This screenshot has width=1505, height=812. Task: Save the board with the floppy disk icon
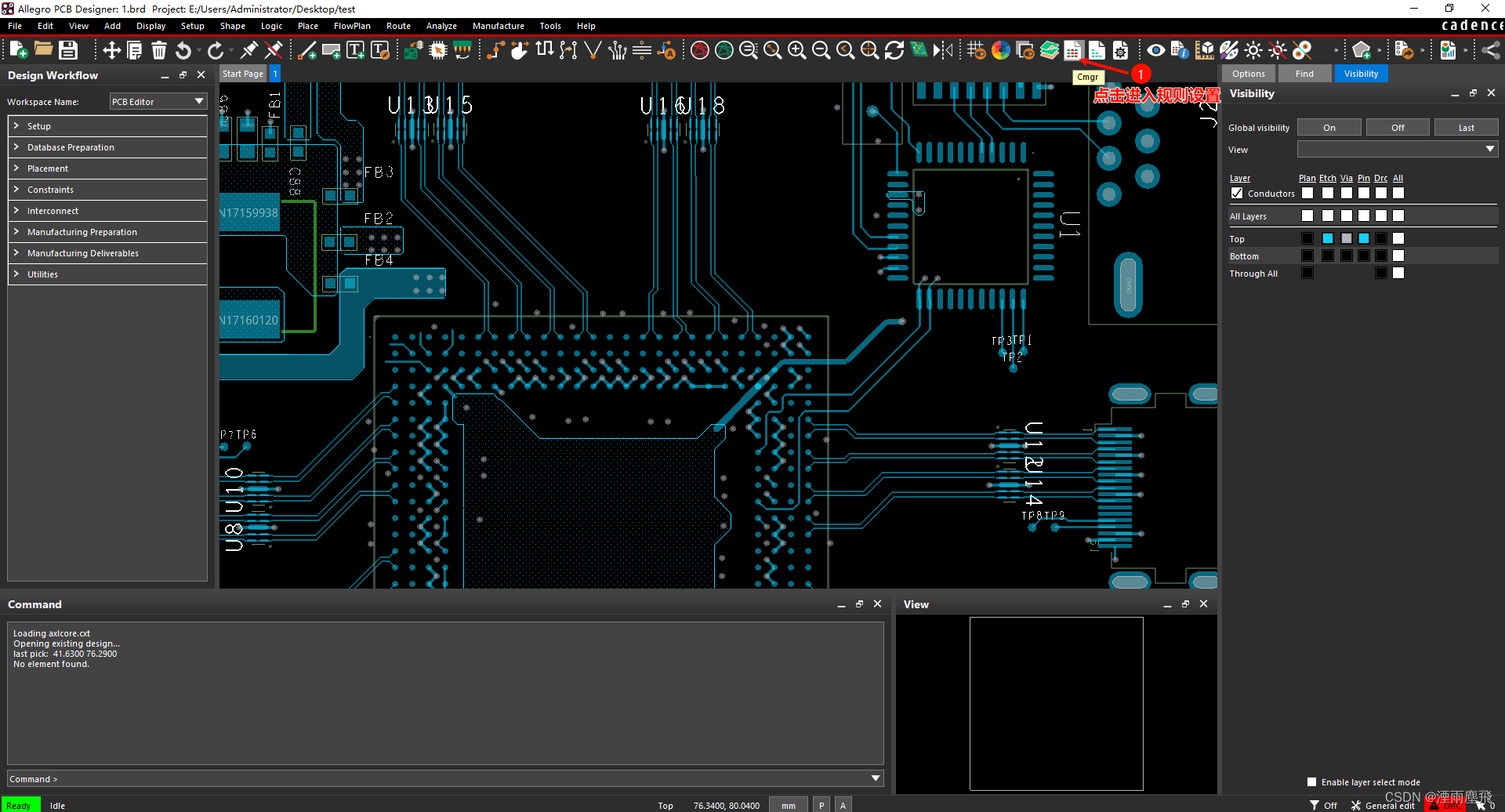pos(68,50)
